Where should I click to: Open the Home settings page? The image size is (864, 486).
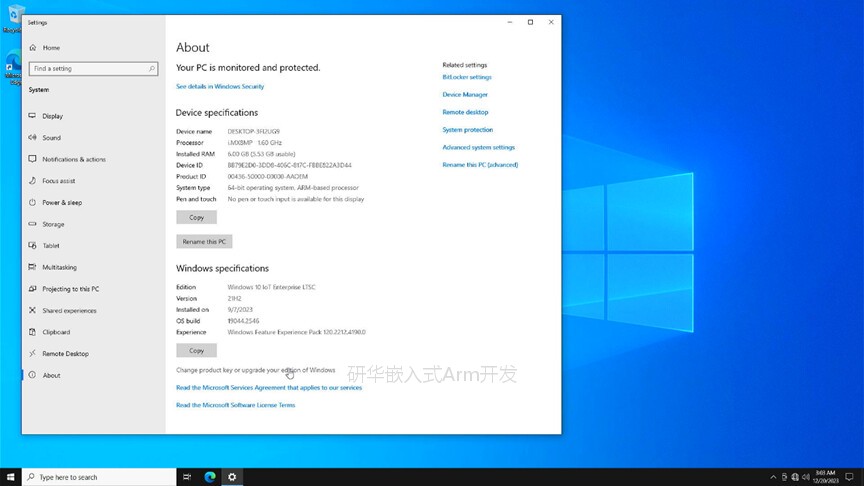click(x=51, y=48)
